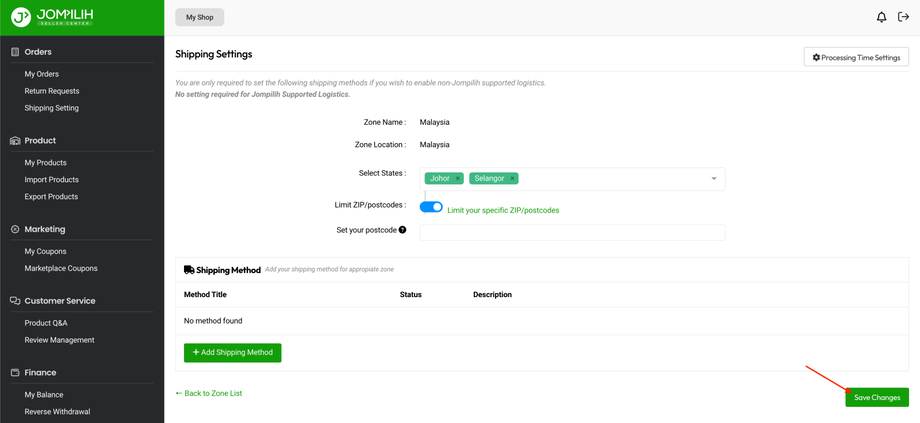
Task: Open the My Shop tab
Action: [199, 17]
